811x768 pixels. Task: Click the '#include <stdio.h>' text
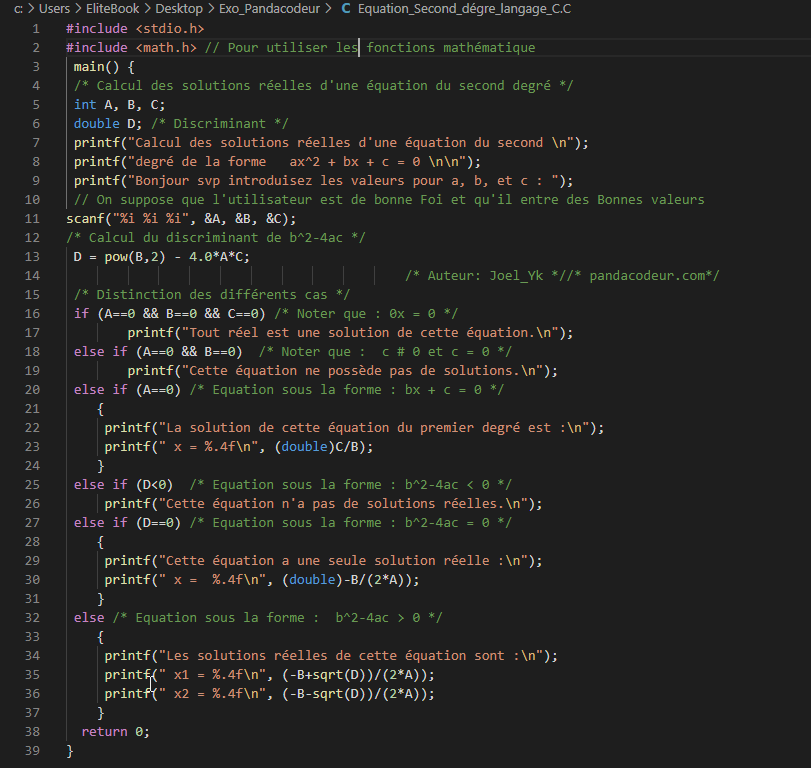135,28
